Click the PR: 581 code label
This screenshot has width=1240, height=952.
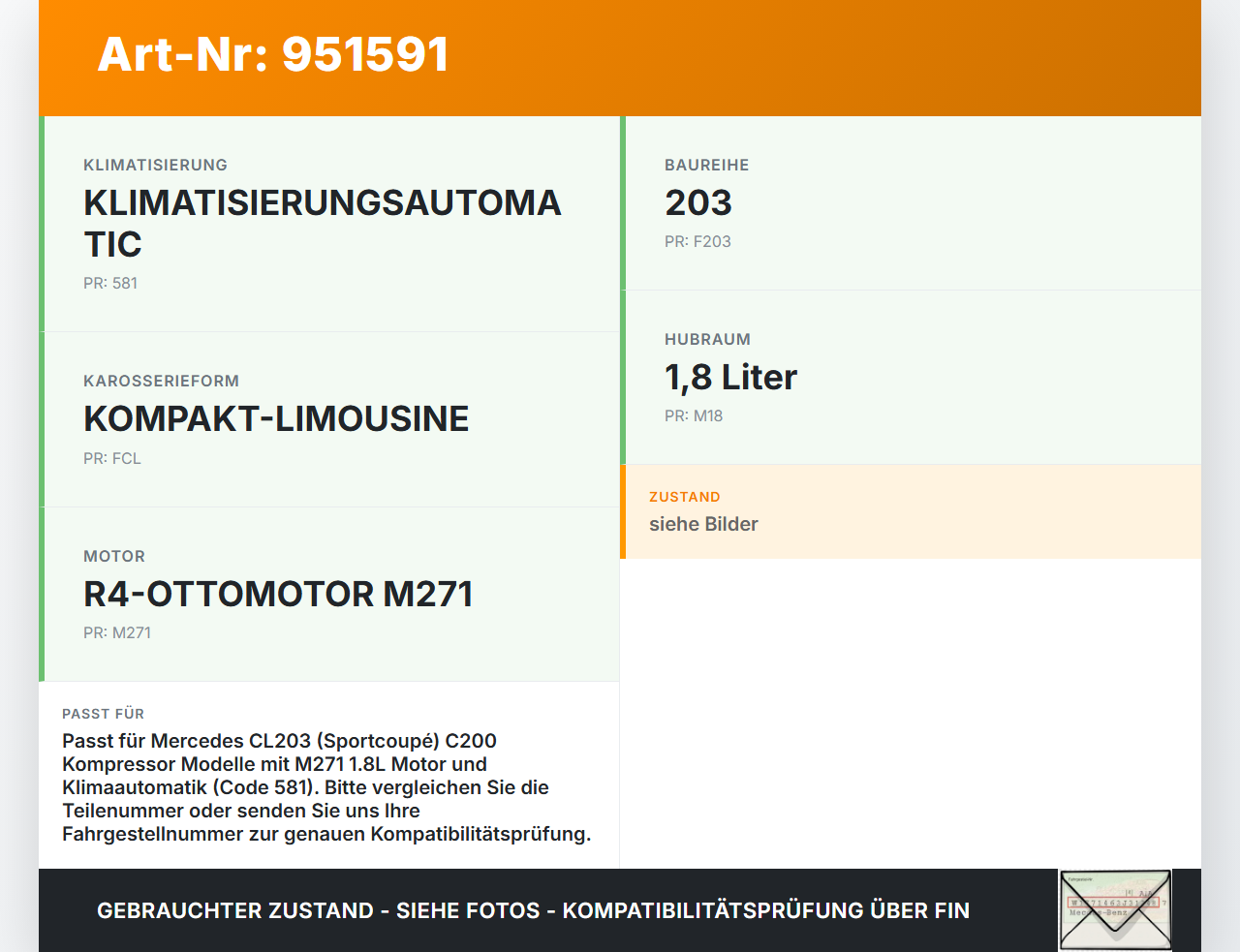pyautogui.click(x=110, y=283)
